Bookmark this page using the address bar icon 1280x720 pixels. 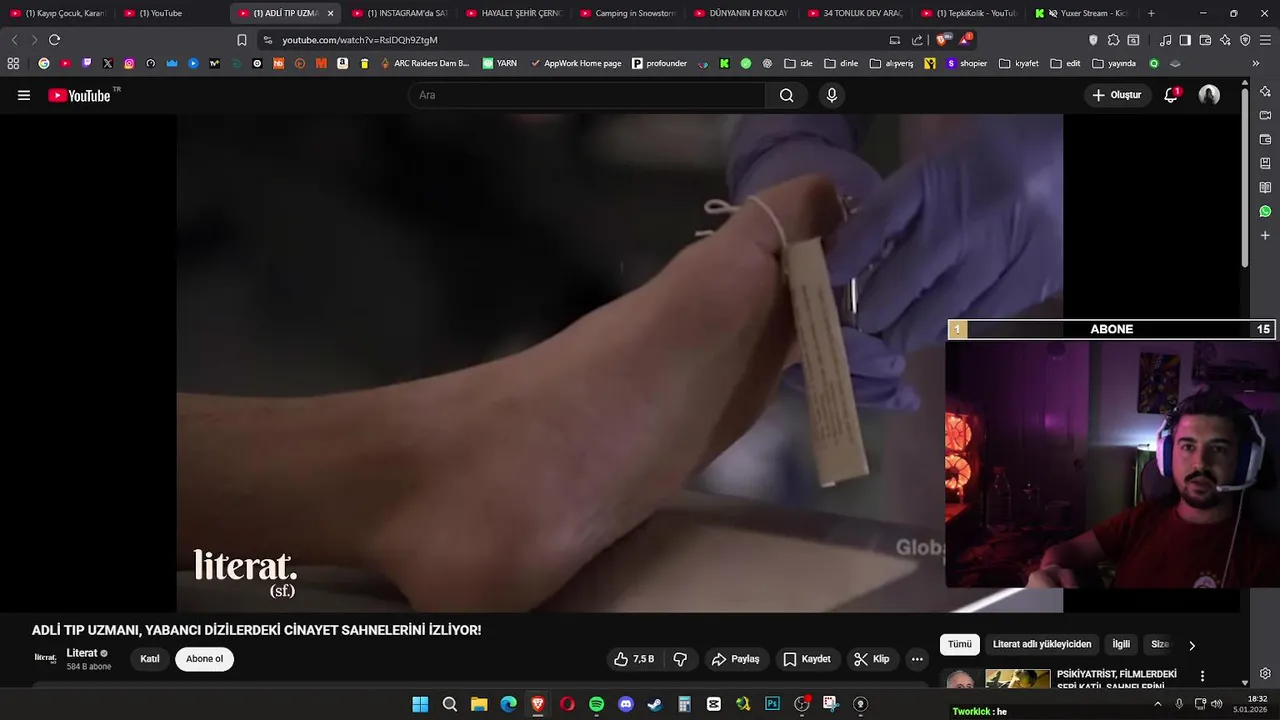coord(241,40)
